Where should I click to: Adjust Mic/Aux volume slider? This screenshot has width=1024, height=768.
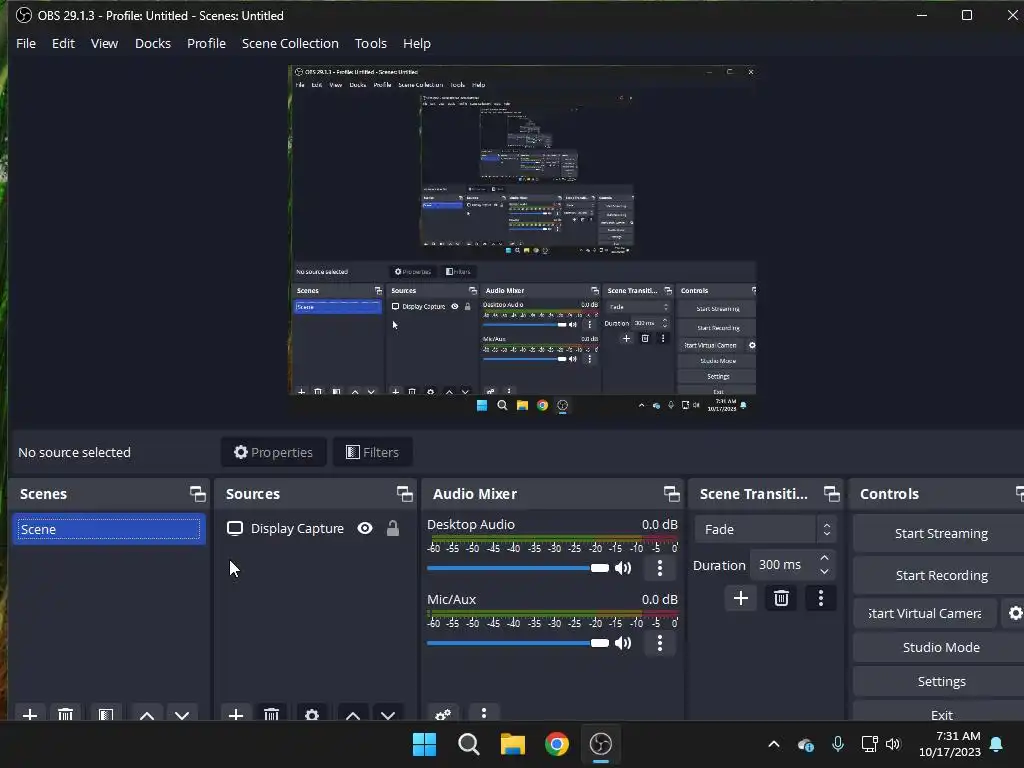[518, 643]
